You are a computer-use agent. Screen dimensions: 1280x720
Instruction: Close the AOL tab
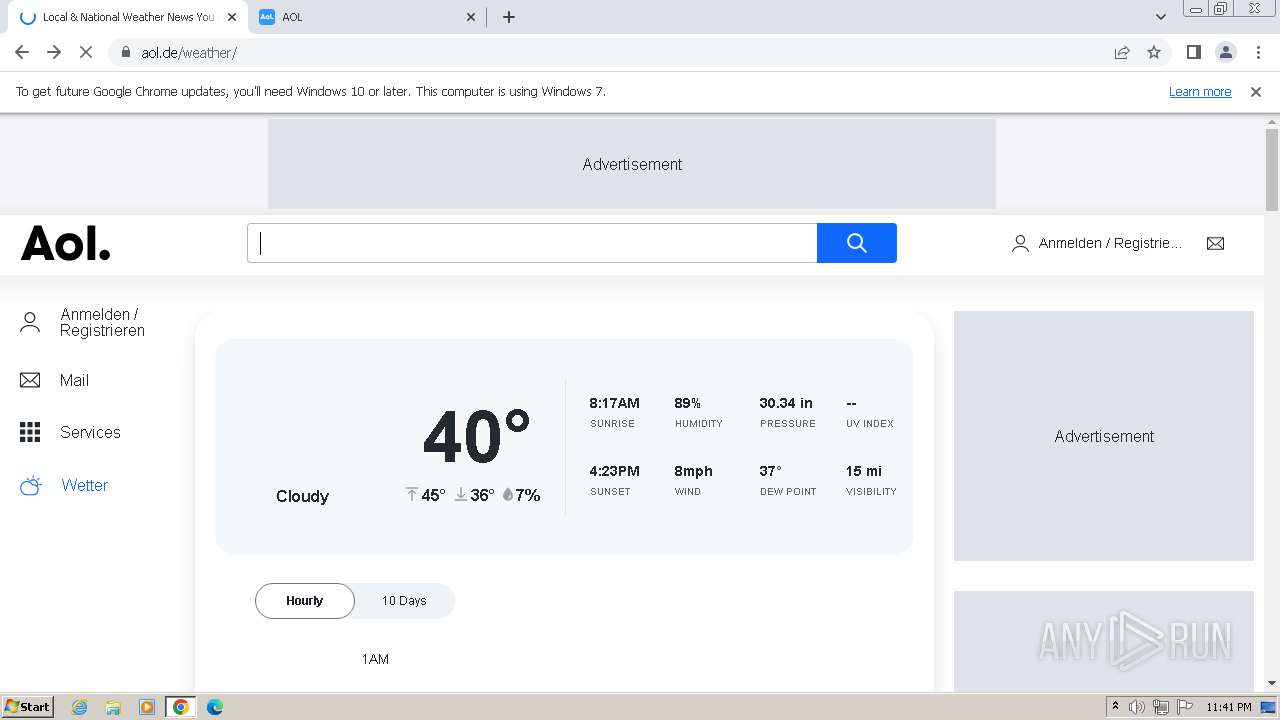coord(472,17)
